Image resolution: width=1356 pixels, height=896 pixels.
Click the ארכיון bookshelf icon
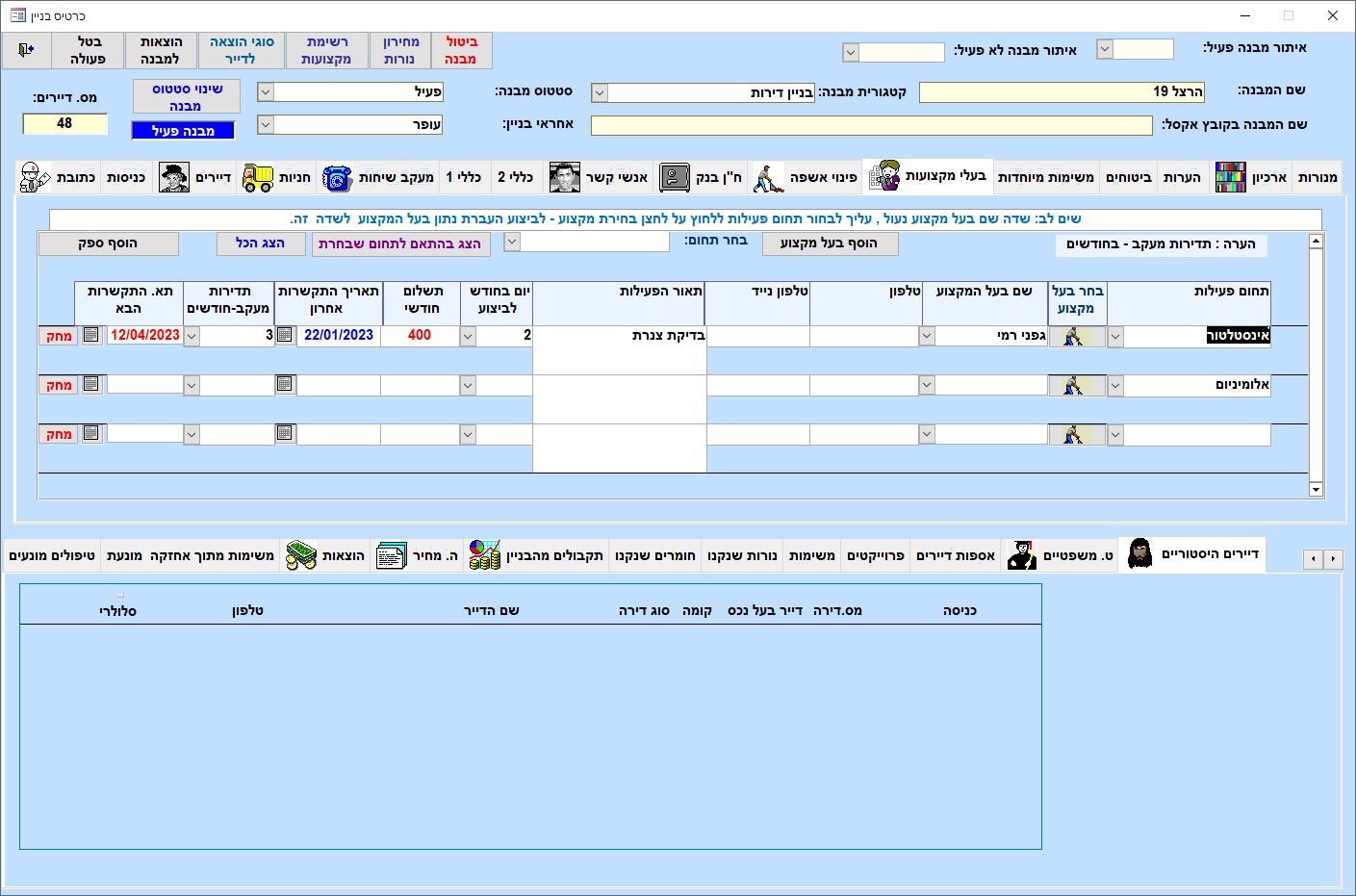(x=1231, y=178)
